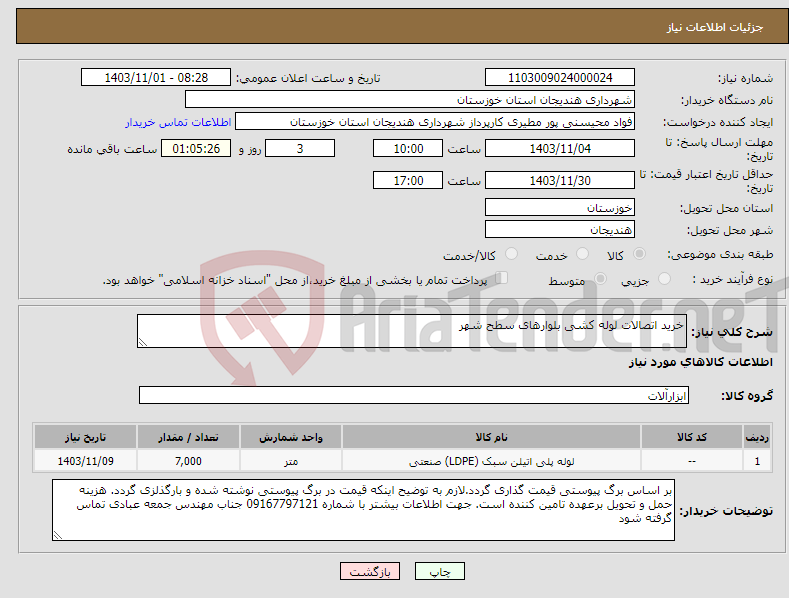789x598 pixels.
Task: Click the response deadline time 10:00
Action: coord(408,148)
